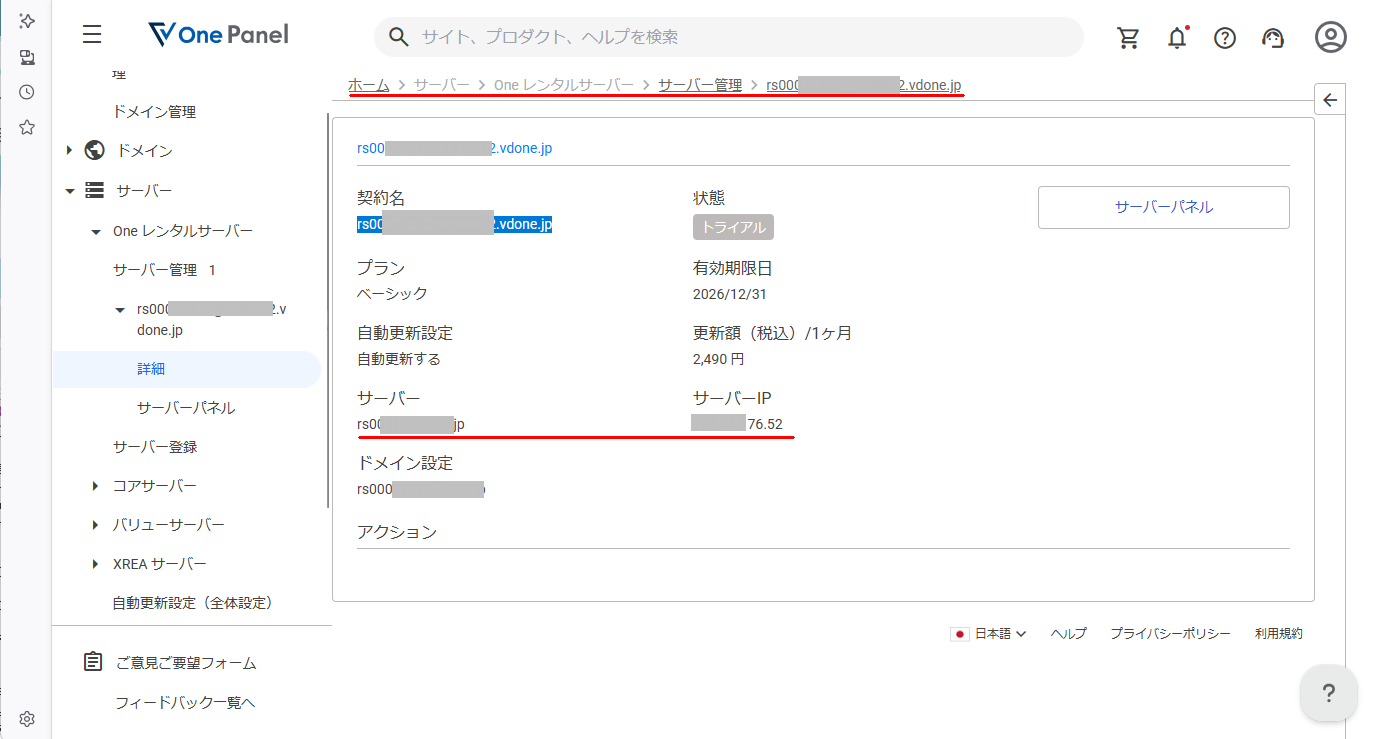This screenshot has width=1373, height=739.
Task: Open the question-mark help icon in top bar
Action: tap(1224, 37)
